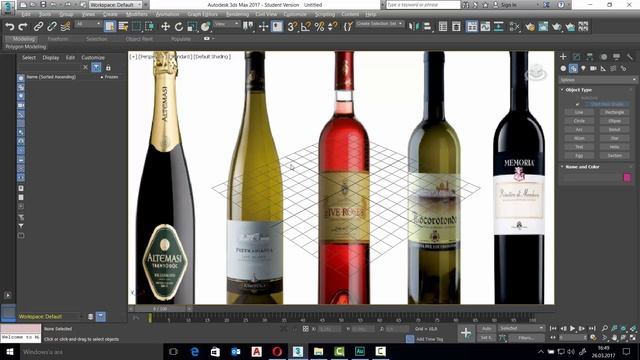Open the Selected key filter dropdown
The width and height of the screenshot is (640, 360).
521,328
